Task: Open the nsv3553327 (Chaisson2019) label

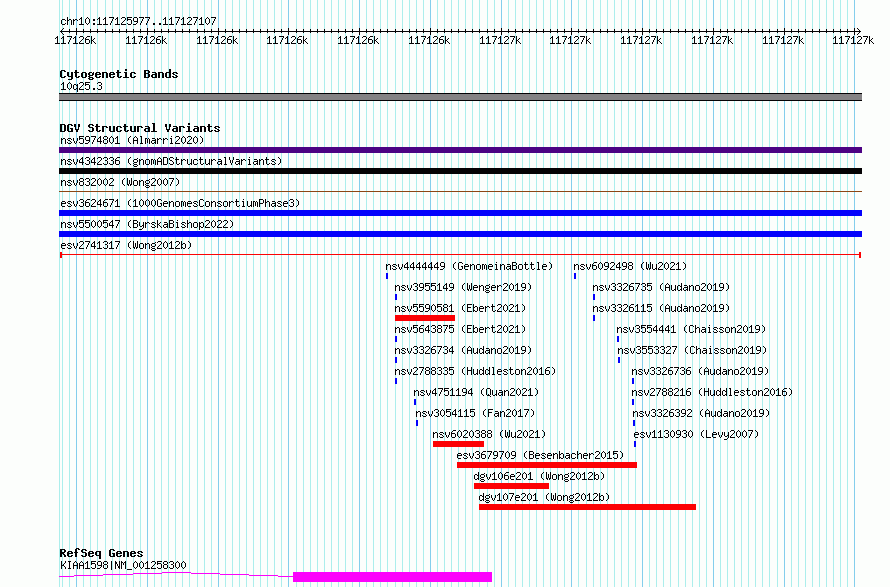Action: point(692,350)
